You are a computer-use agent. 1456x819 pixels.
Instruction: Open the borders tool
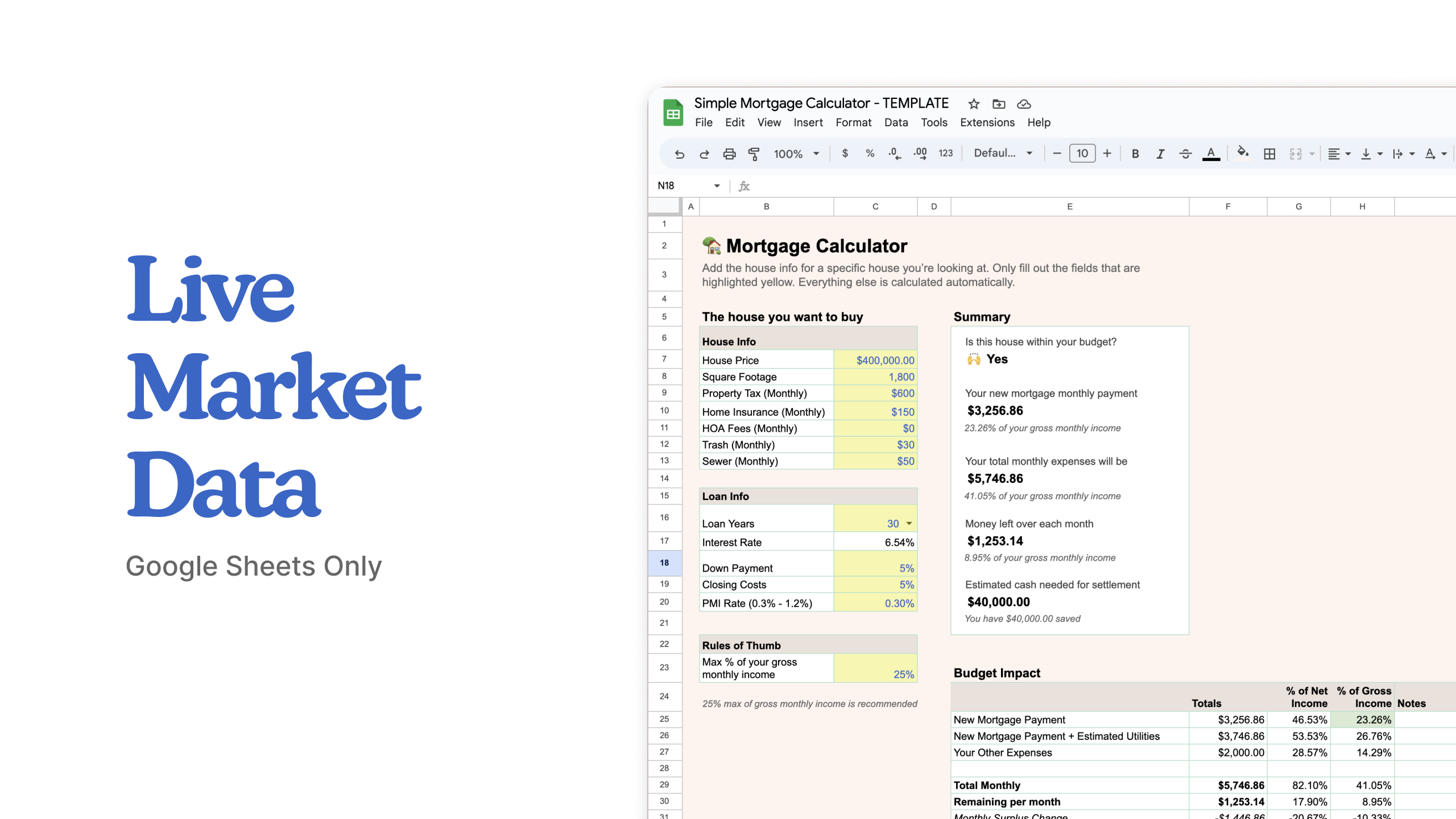coord(1269,154)
